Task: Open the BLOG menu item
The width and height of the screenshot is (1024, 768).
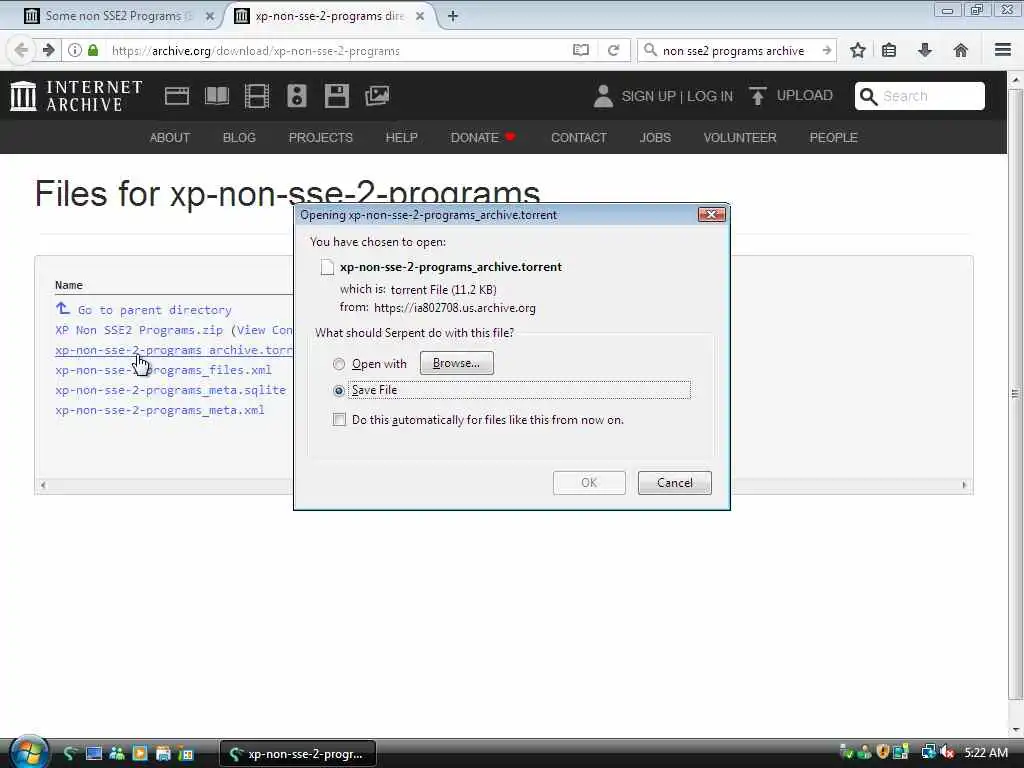Action: (239, 138)
